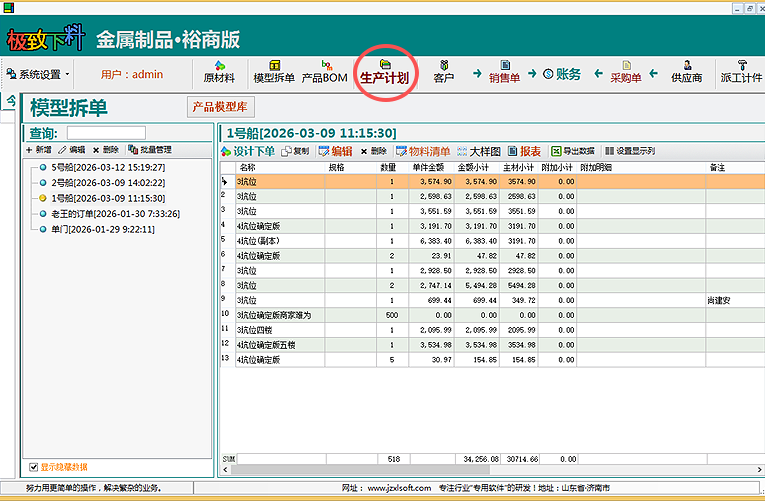Open the 原材料 raw materials module
Viewport: 765px width, 501px height.
pos(219,71)
